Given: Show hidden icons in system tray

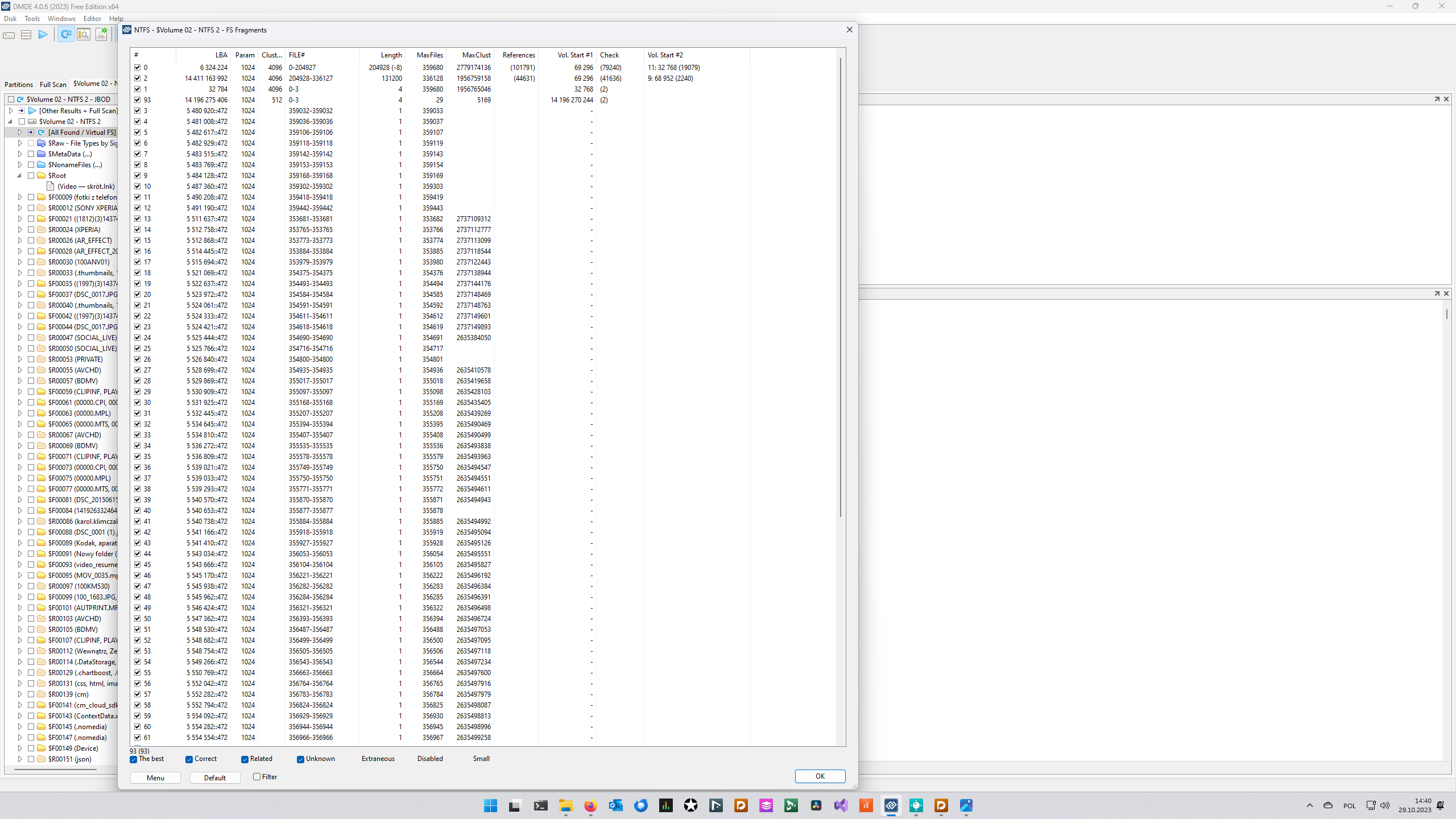Looking at the screenshot, I should coord(1310,805).
